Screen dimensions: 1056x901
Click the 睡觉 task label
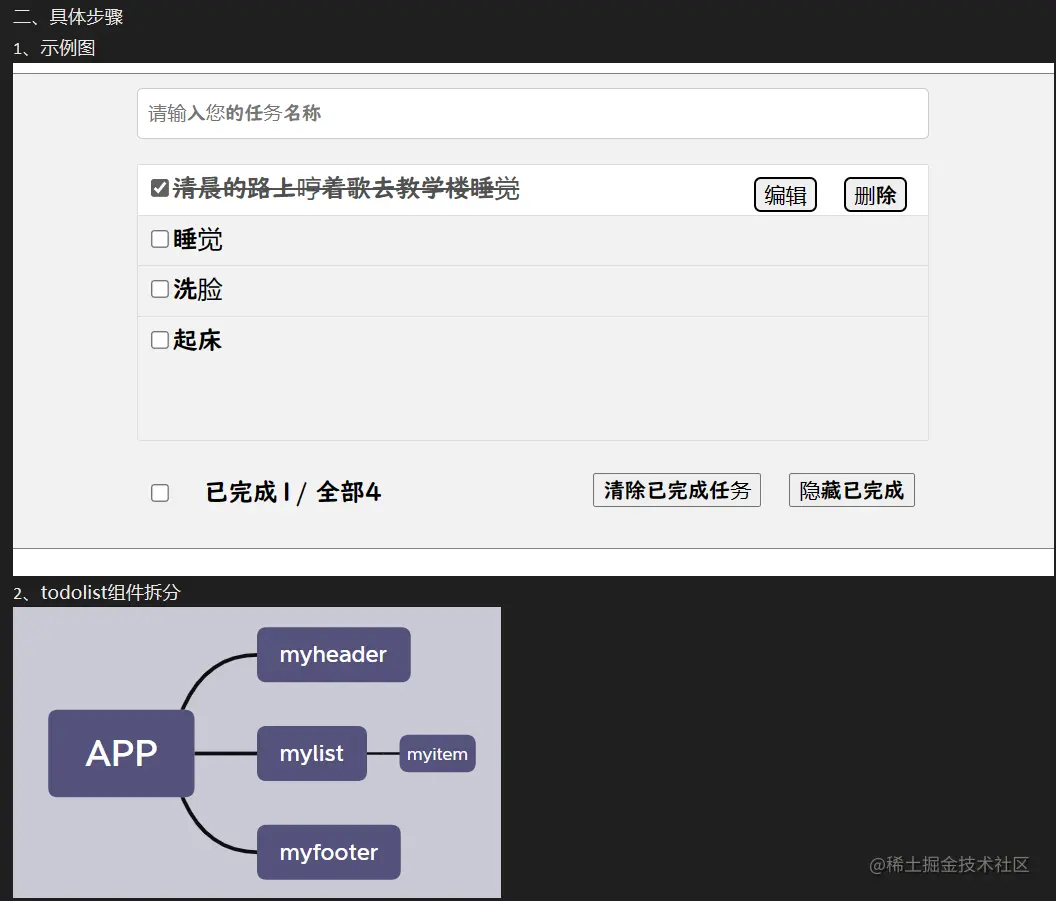(197, 240)
